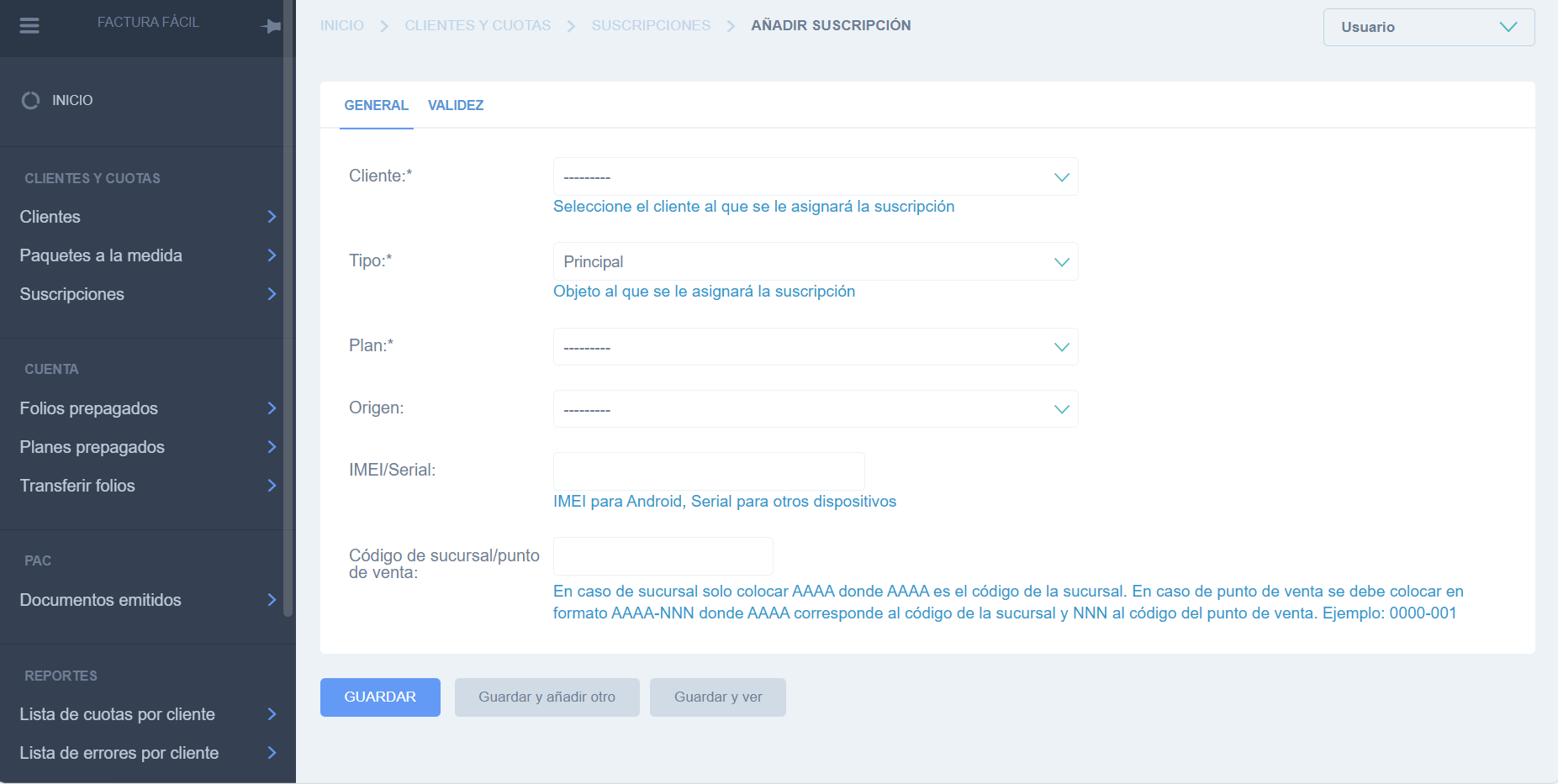The width and height of the screenshot is (1558, 784).
Task: Click the PAC section header
Action: click(x=38, y=561)
